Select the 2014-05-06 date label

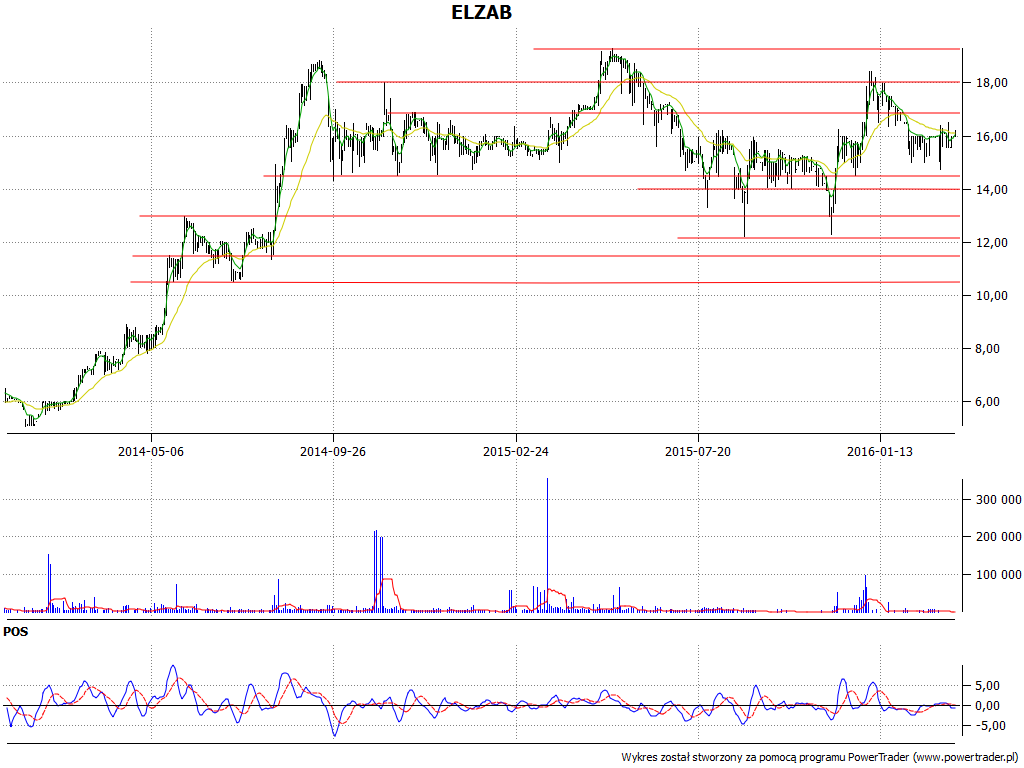click(x=151, y=451)
